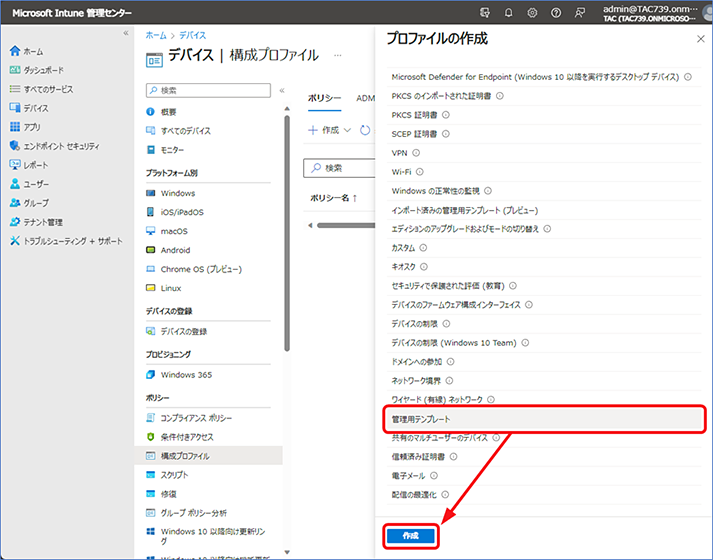Open ダッシュボード in left navigation
The width and height of the screenshot is (713, 560).
click(37, 70)
